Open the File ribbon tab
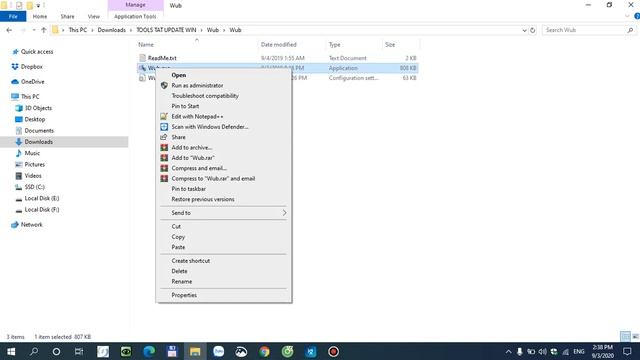640x360 pixels. tap(13, 16)
